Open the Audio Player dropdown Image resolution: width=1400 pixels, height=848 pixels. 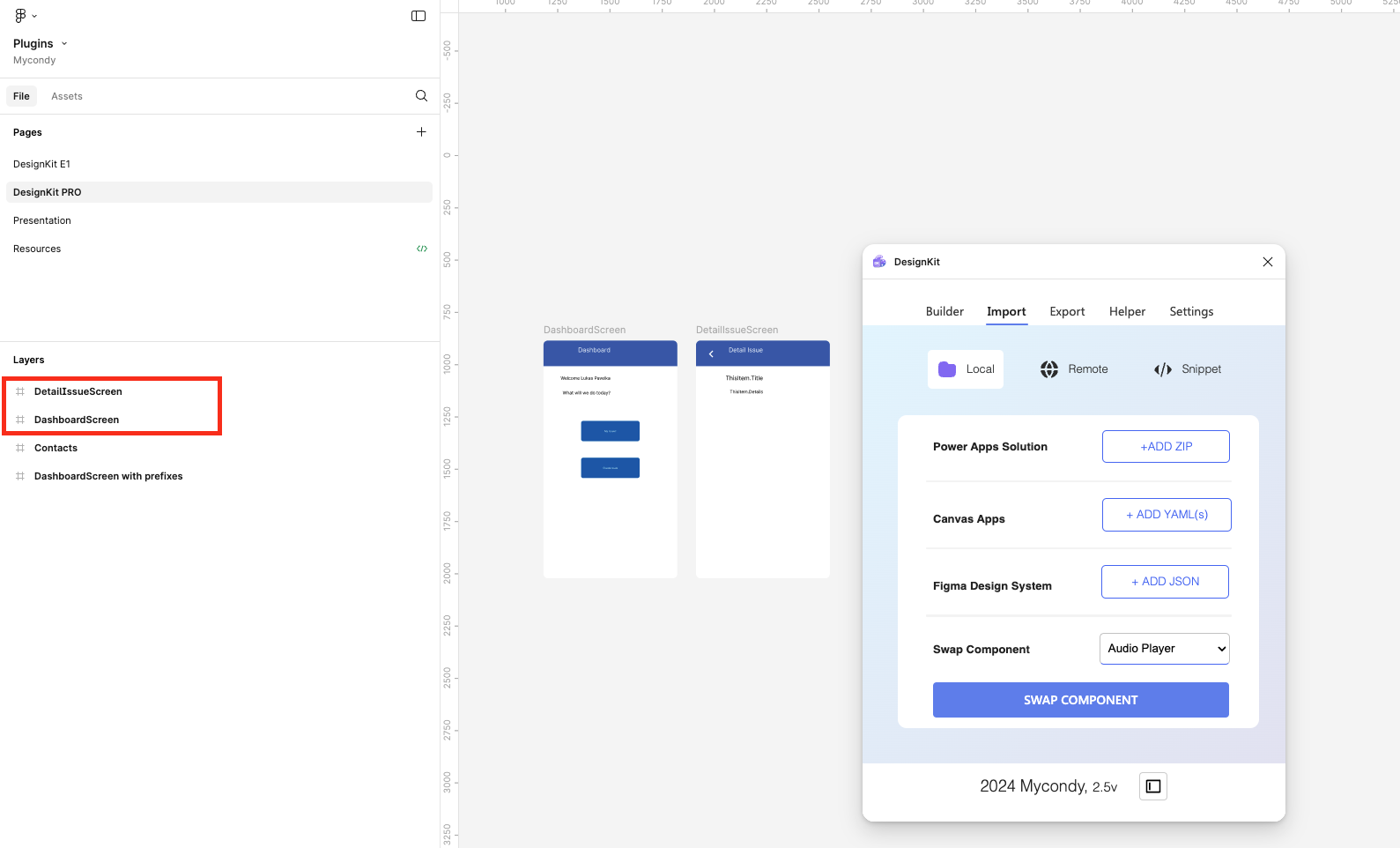tap(1165, 649)
